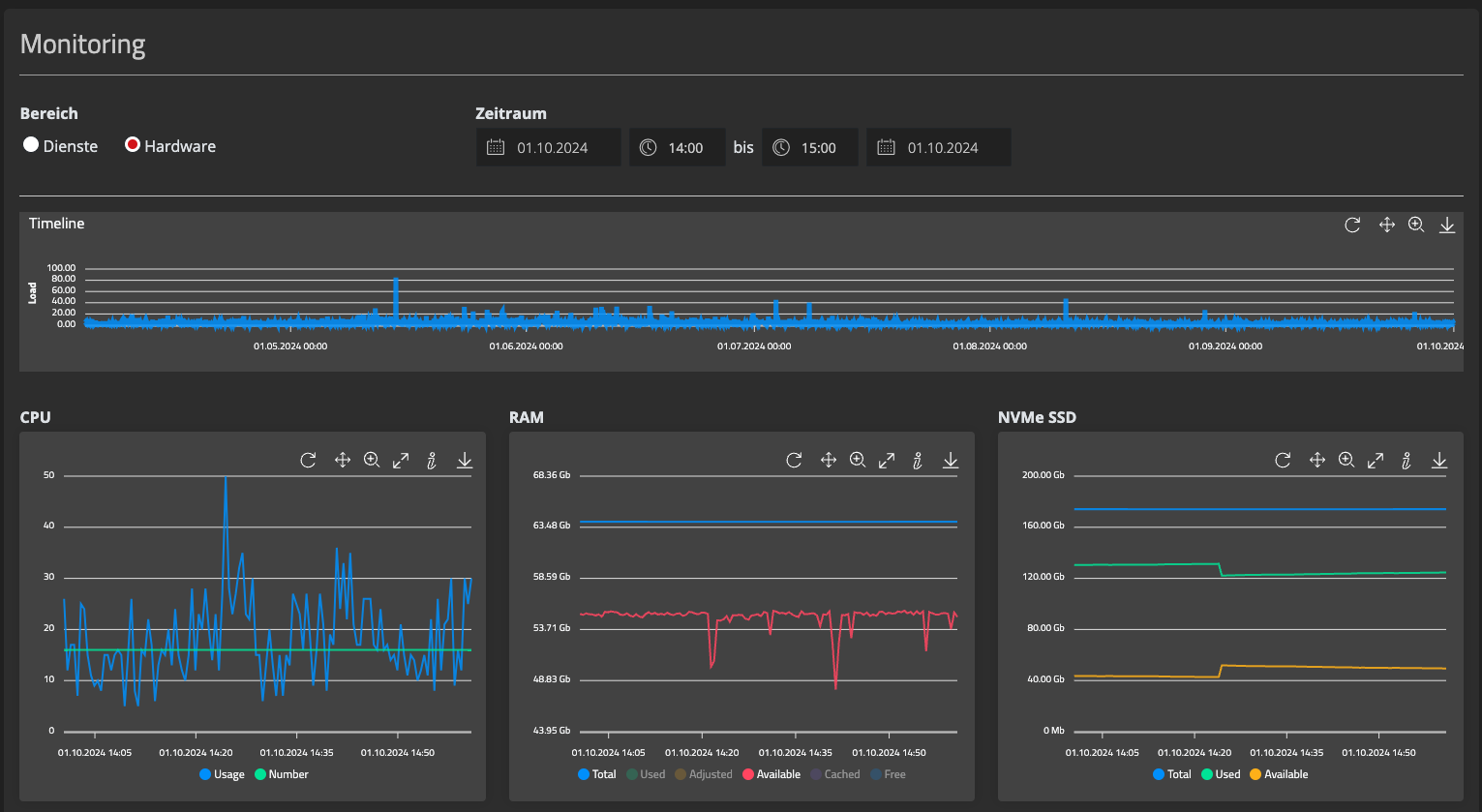Refresh the CPU chart
This screenshot has width=1482, height=812.
[308, 460]
